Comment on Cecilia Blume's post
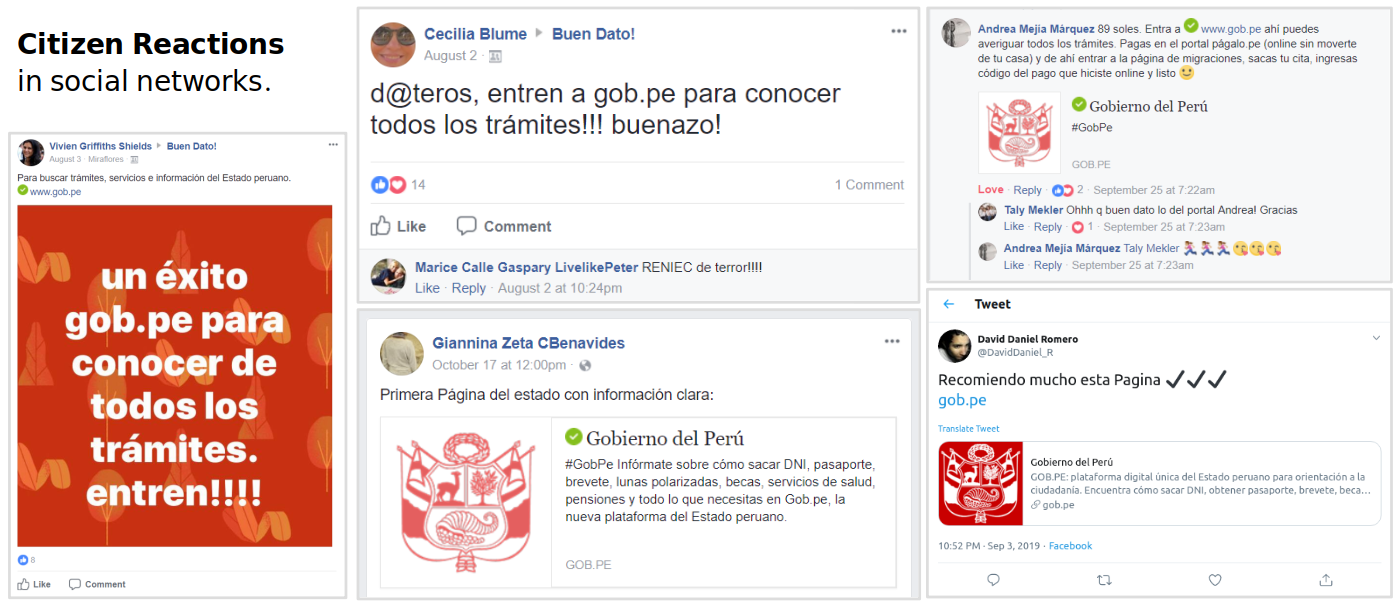Screen dimensions: 1400x604 tap(504, 226)
